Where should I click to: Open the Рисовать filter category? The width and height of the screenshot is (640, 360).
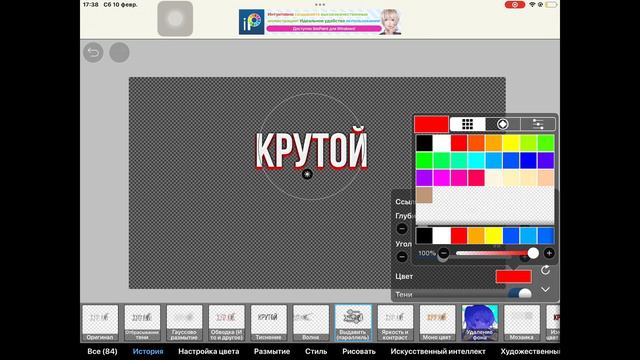click(x=359, y=351)
